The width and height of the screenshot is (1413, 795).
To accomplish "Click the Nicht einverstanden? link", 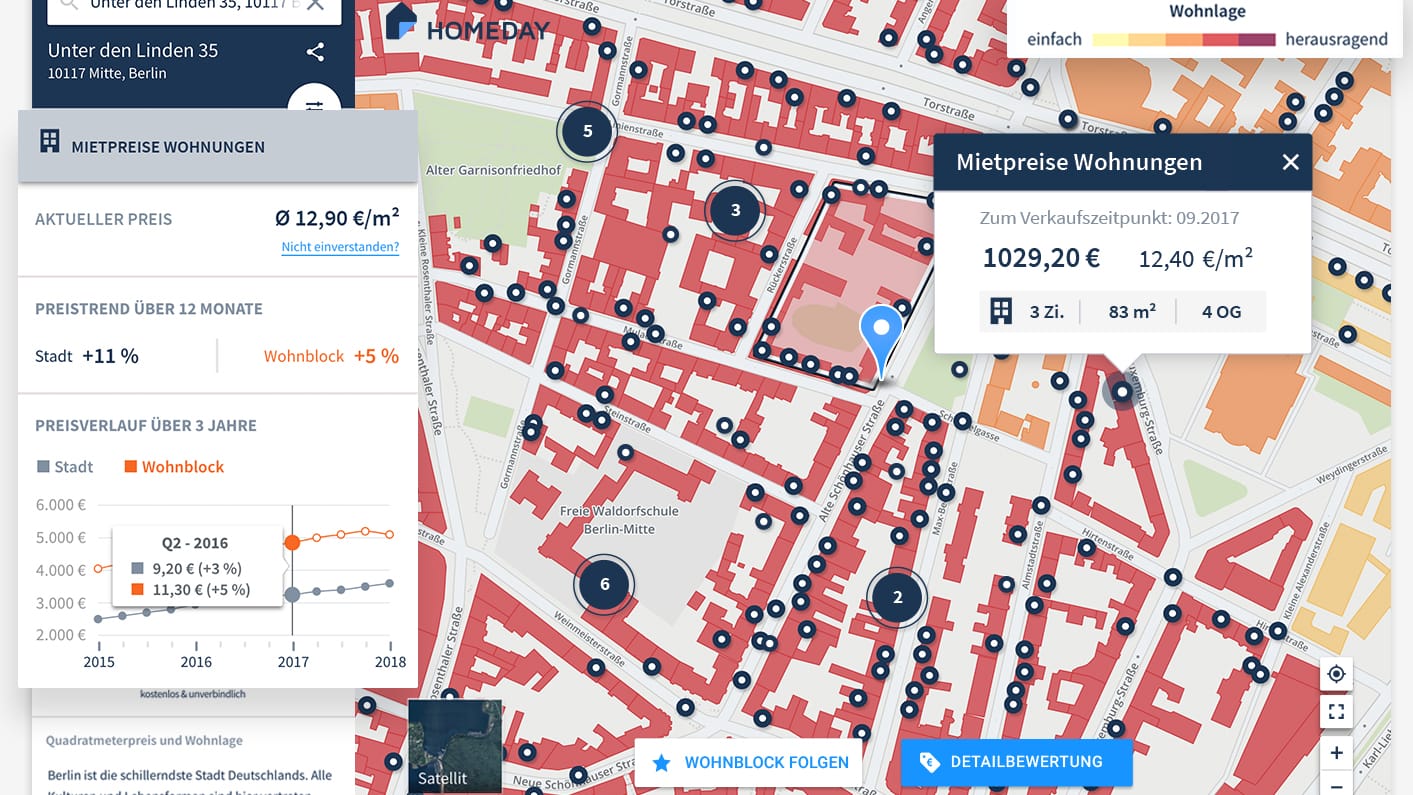I will pos(340,247).
